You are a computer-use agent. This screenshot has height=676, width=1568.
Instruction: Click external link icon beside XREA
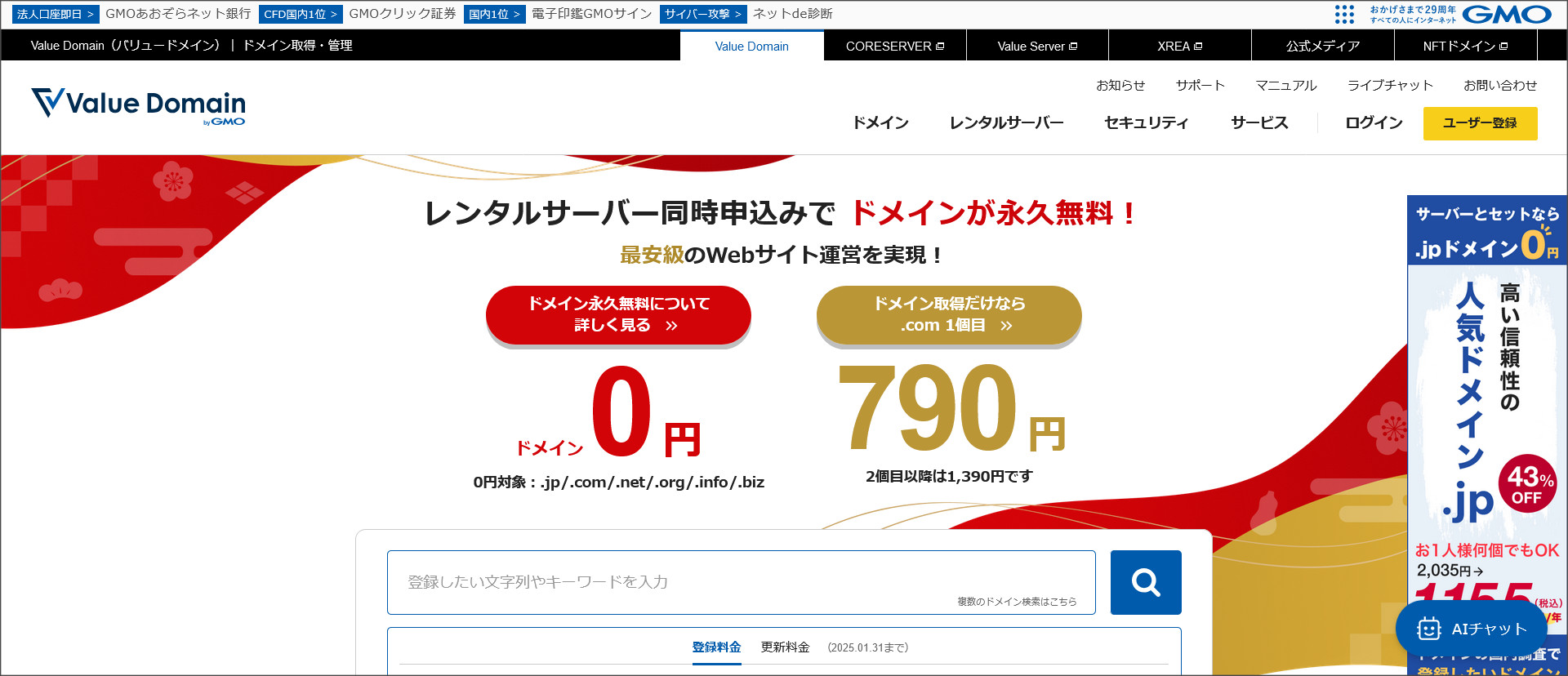[1198, 47]
